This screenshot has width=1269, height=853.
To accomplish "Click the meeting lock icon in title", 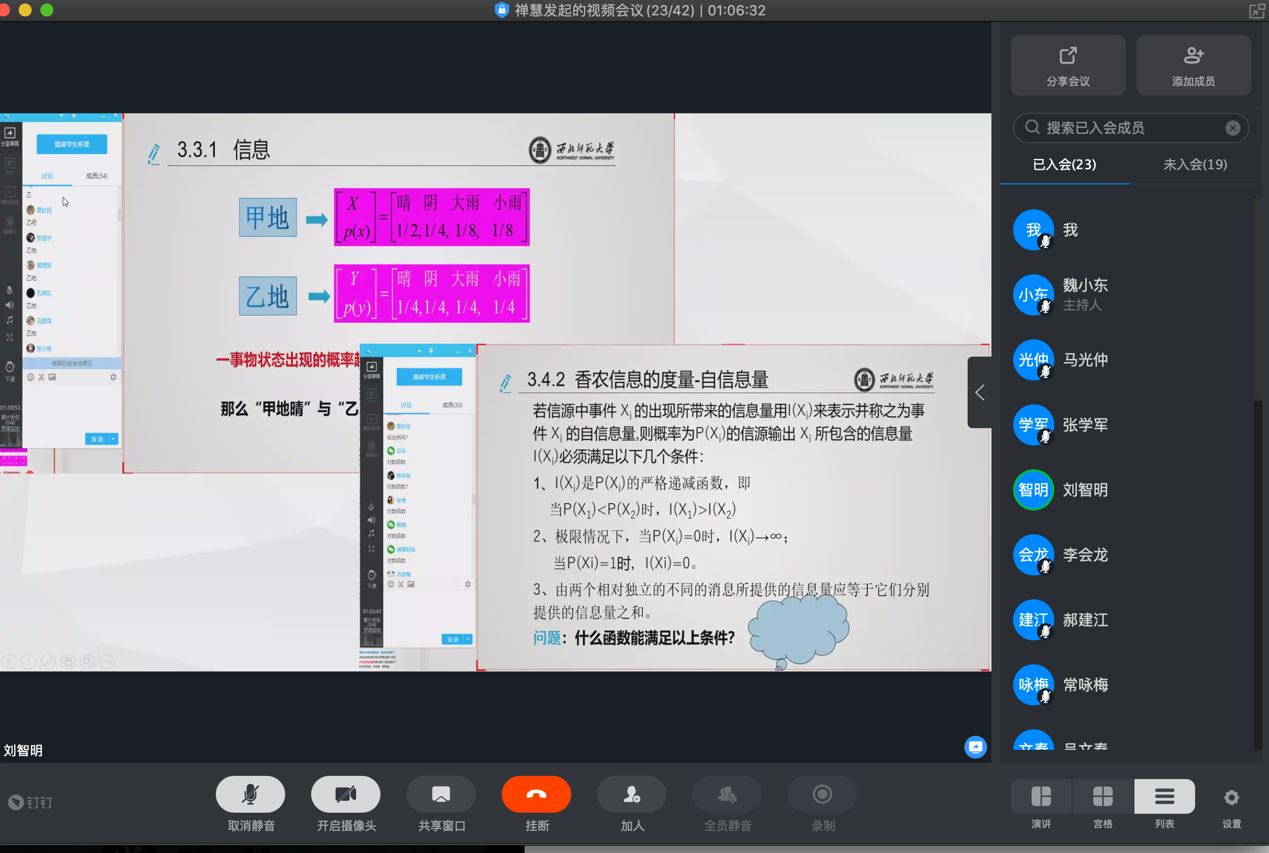I will [x=502, y=10].
